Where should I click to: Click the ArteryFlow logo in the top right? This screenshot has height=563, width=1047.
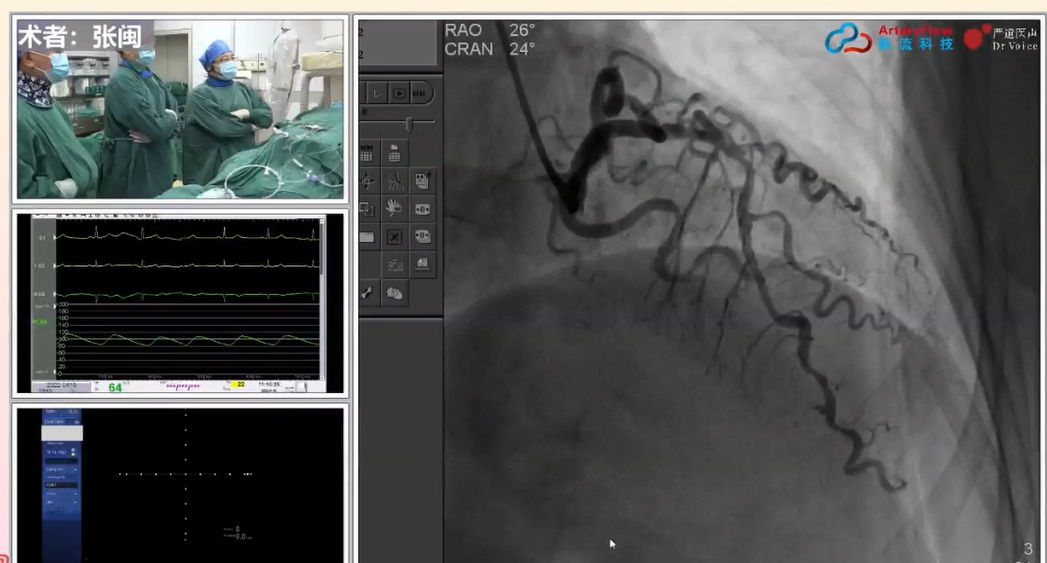tap(890, 38)
